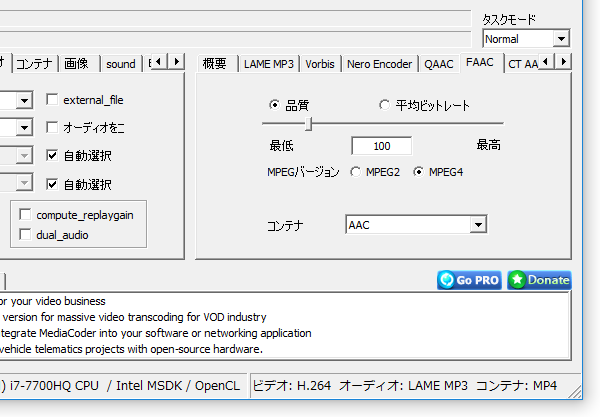Image resolution: width=600 pixels, height=417 pixels.
Task: Switch to the コンテナ tab in left panel
Action: [35, 64]
